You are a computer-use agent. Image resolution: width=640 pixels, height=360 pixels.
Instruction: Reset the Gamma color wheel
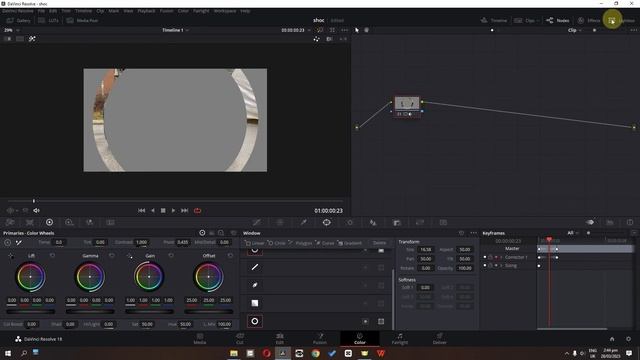pyautogui.click(x=111, y=256)
